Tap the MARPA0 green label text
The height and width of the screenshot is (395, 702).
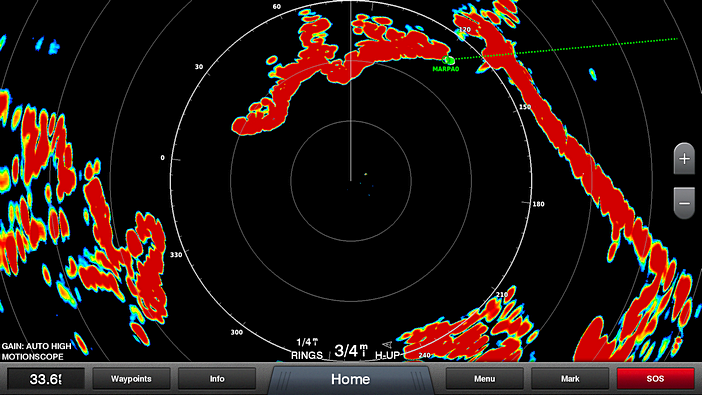pos(445,69)
